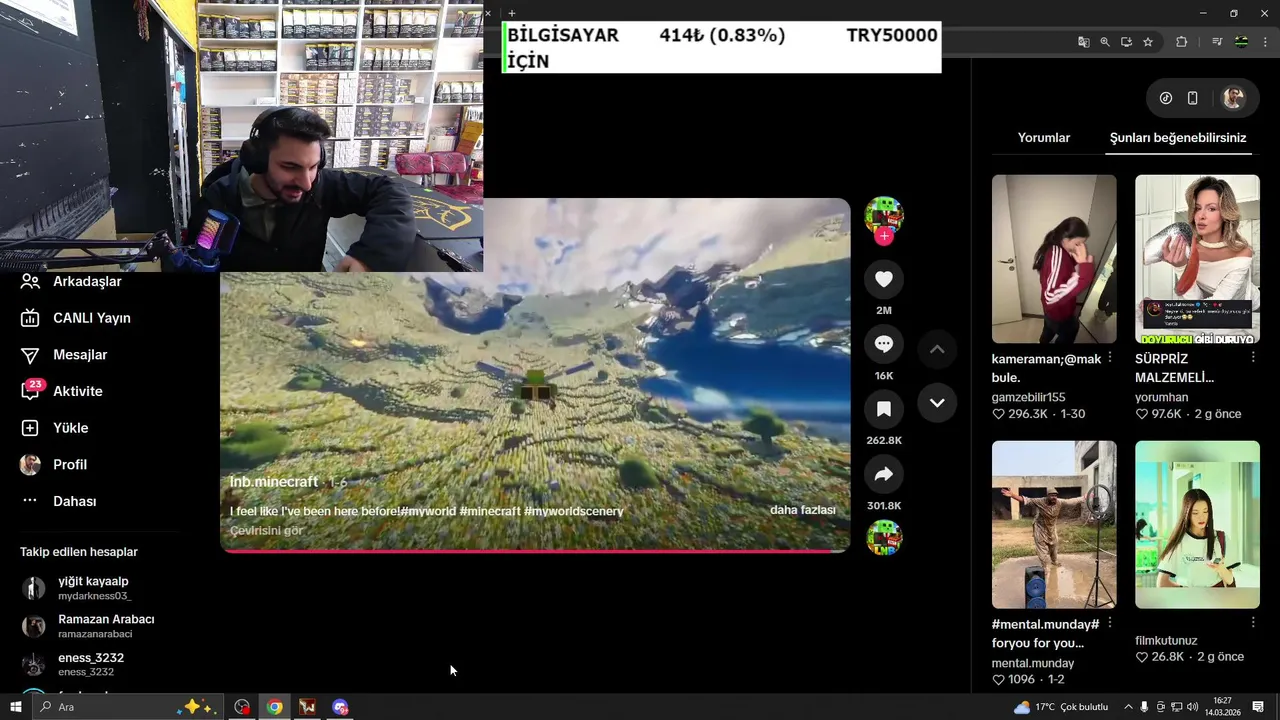Click the install app icon in address bar

[1126, 42]
